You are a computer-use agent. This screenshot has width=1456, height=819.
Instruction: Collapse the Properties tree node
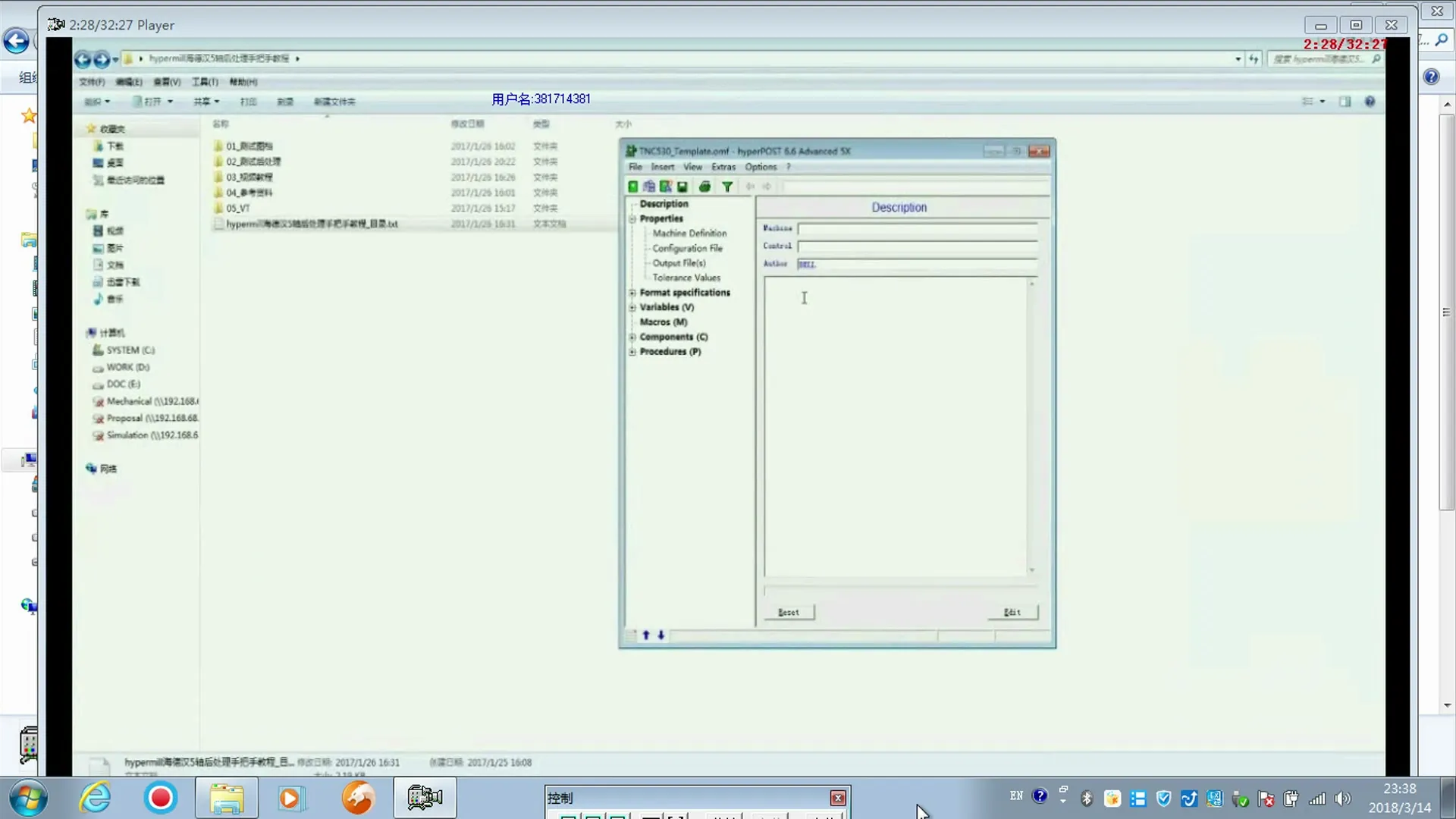(632, 219)
